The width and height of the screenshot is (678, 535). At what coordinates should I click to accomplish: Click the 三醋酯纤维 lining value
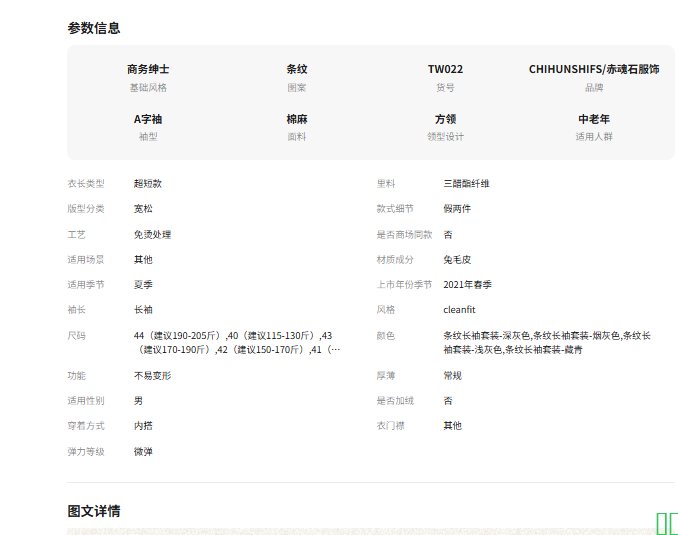[x=466, y=184]
